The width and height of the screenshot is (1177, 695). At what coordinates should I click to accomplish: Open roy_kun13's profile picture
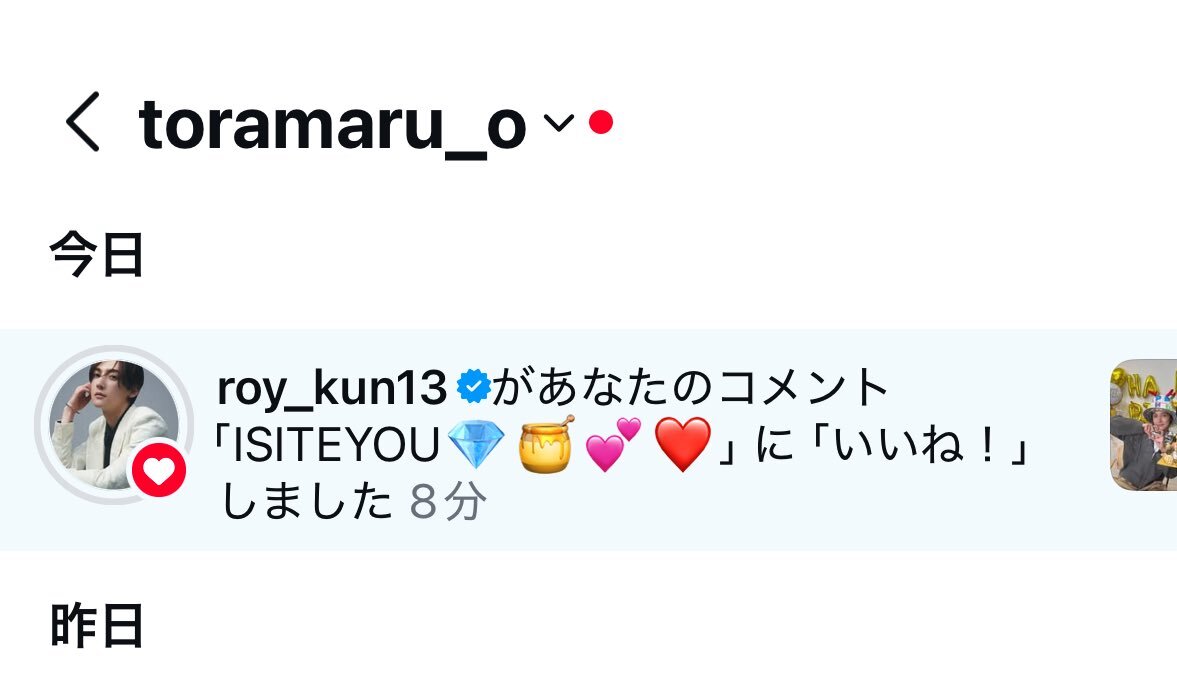click(114, 425)
